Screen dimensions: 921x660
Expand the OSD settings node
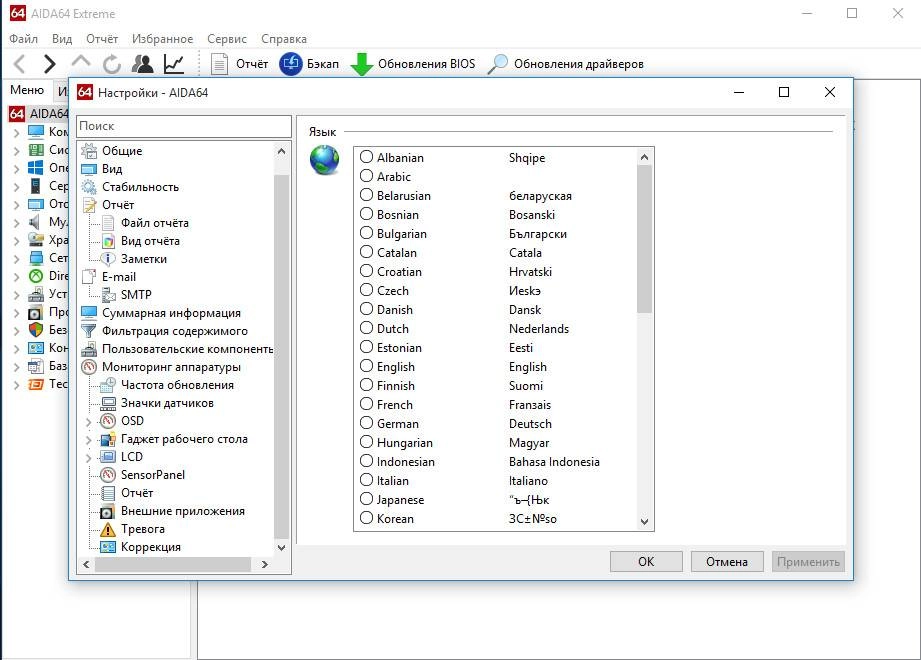click(x=89, y=422)
